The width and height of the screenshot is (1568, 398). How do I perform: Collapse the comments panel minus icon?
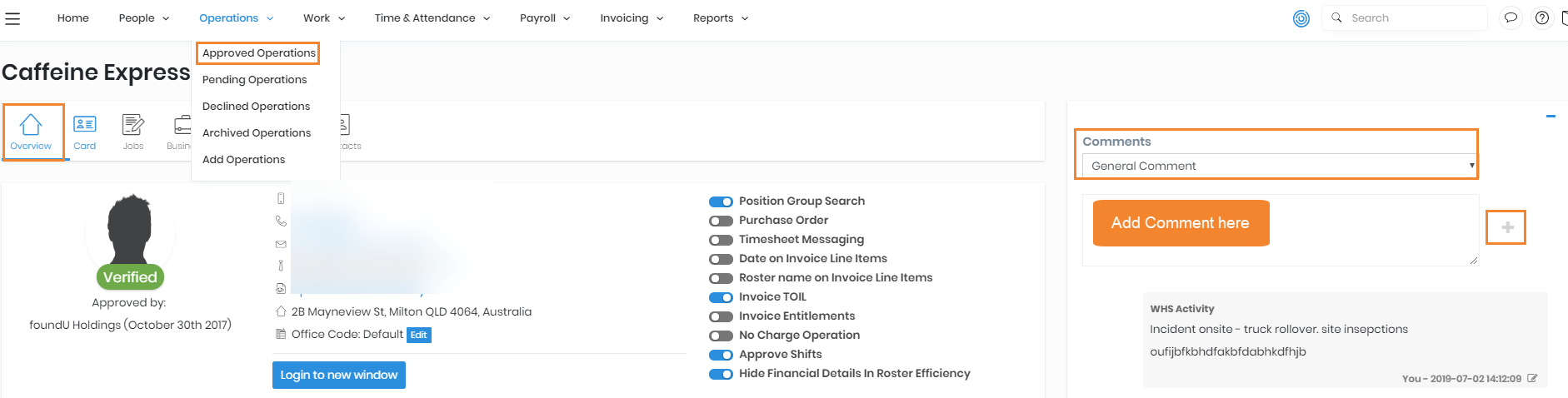pyautogui.click(x=1551, y=117)
